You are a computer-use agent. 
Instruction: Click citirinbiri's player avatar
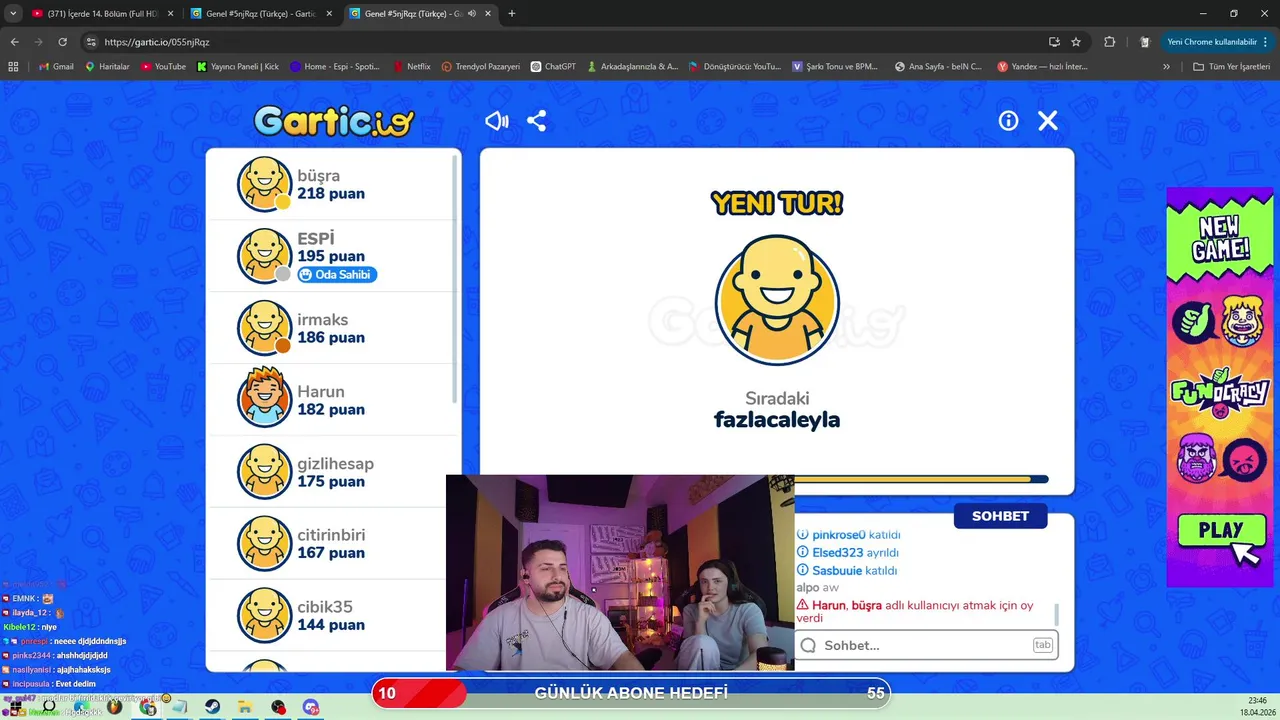pyautogui.click(x=264, y=543)
